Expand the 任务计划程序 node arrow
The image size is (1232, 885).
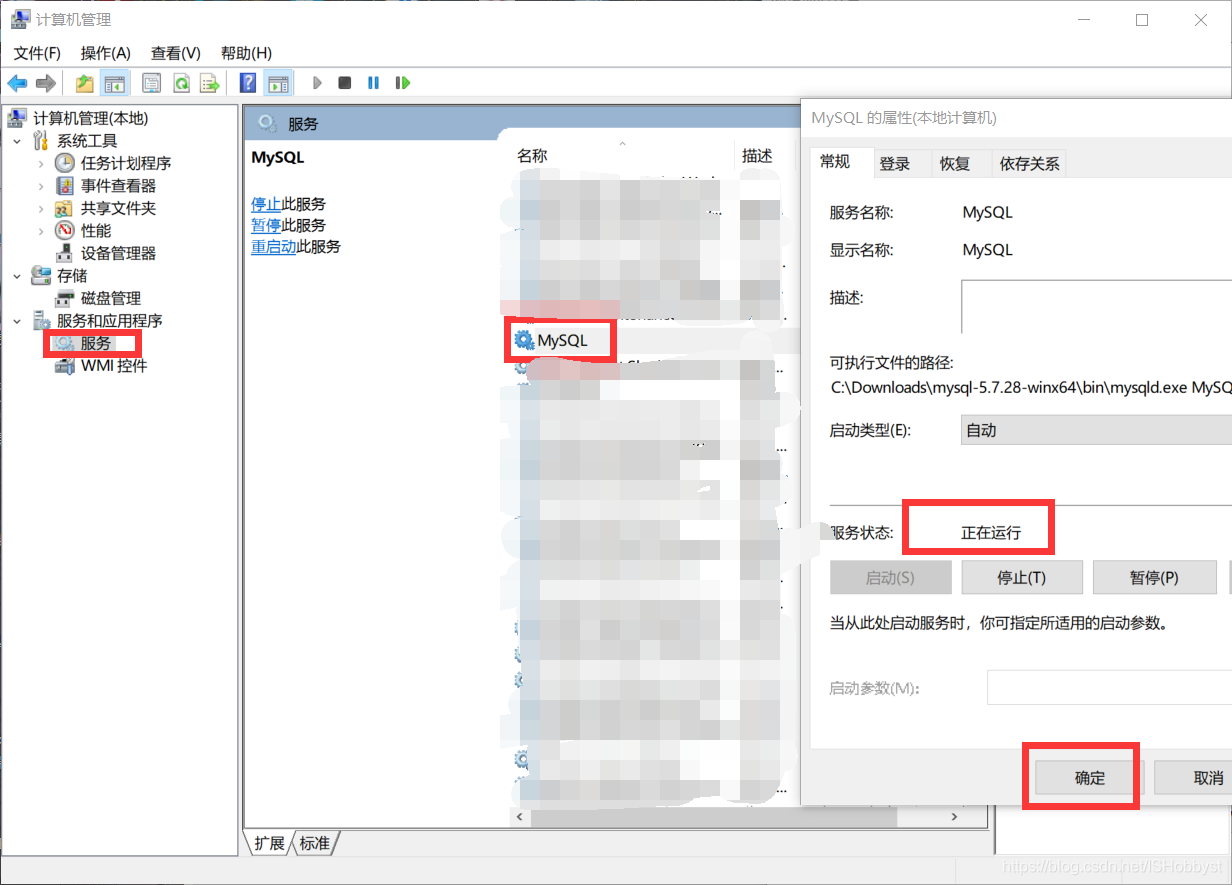41,163
